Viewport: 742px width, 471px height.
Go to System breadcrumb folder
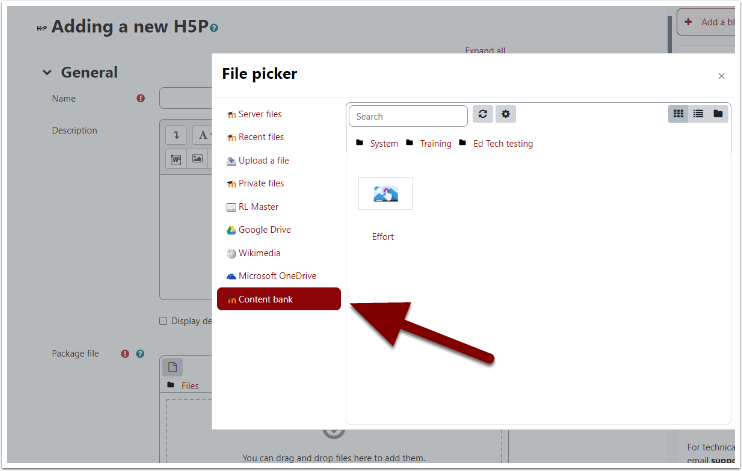point(383,144)
